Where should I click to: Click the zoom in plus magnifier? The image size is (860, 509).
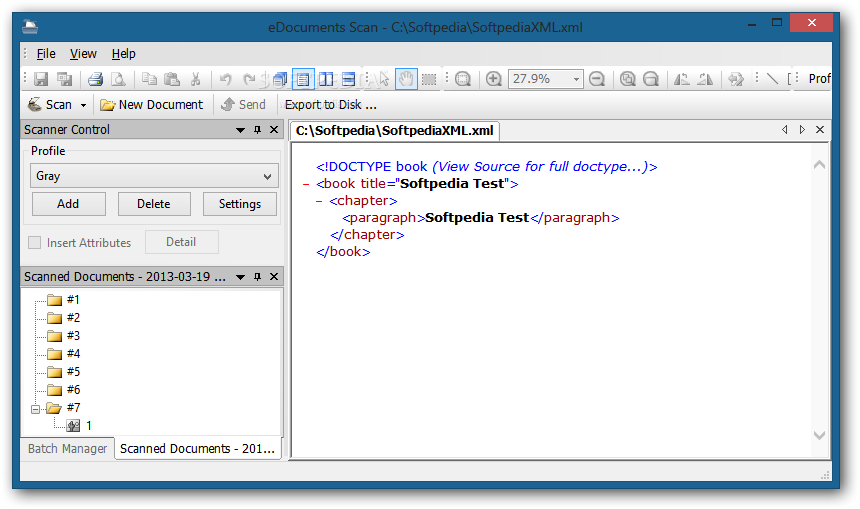(x=494, y=79)
